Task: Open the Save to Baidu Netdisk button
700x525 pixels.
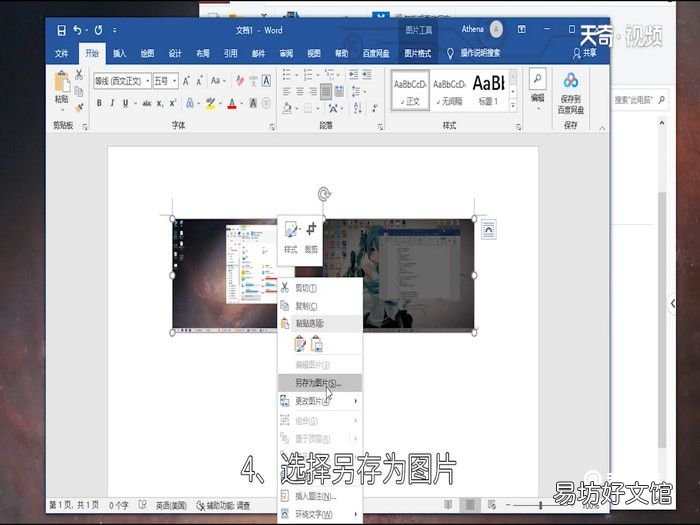Action: click(571, 93)
